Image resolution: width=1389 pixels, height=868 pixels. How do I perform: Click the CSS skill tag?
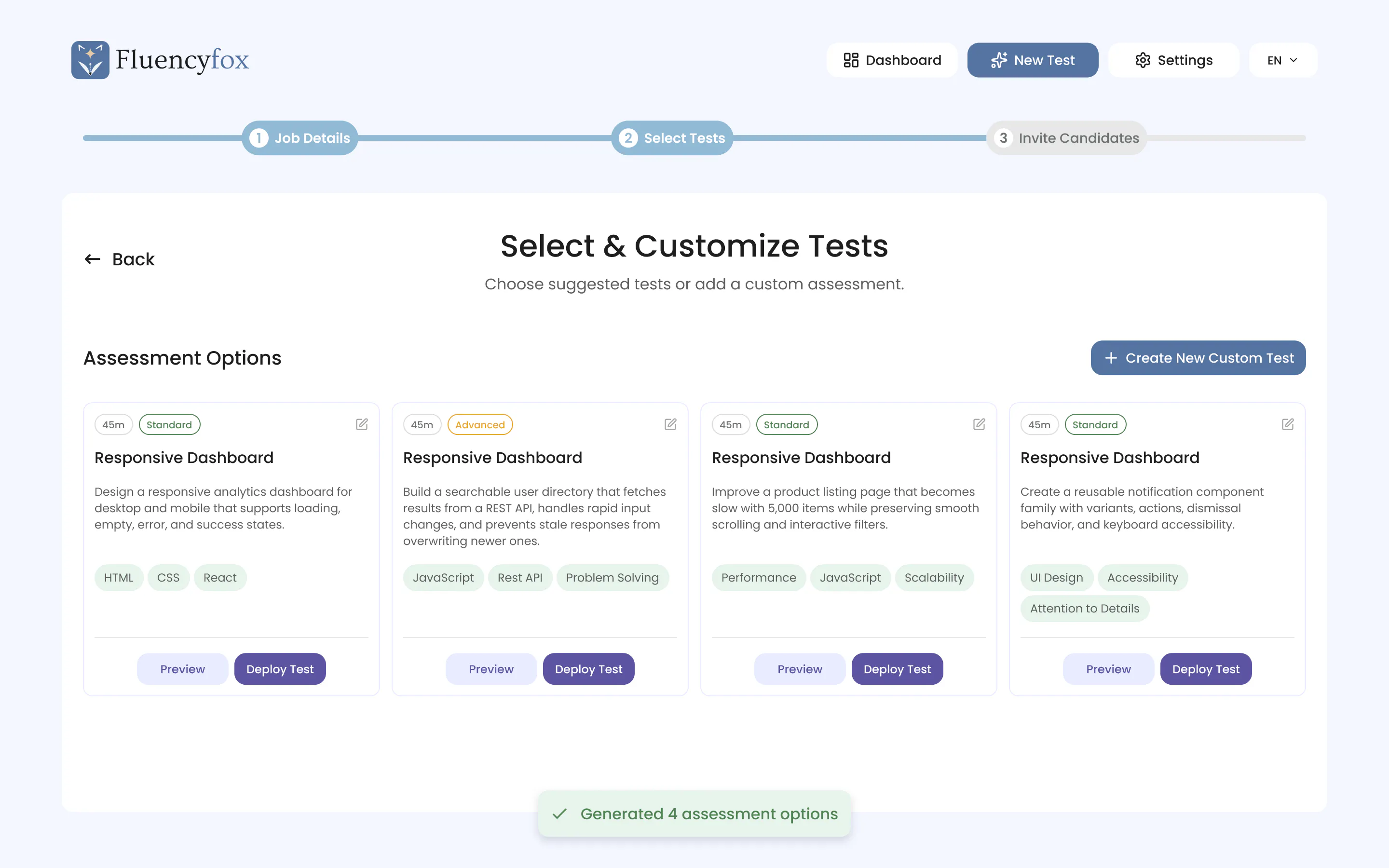pos(168,578)
